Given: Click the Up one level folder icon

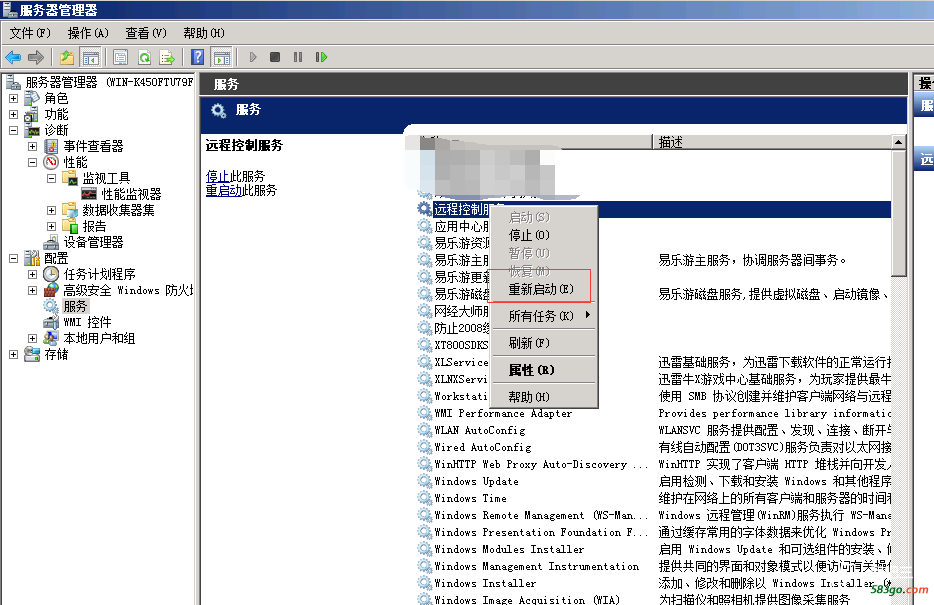Looking at the screenshot, I should (67, 57).
